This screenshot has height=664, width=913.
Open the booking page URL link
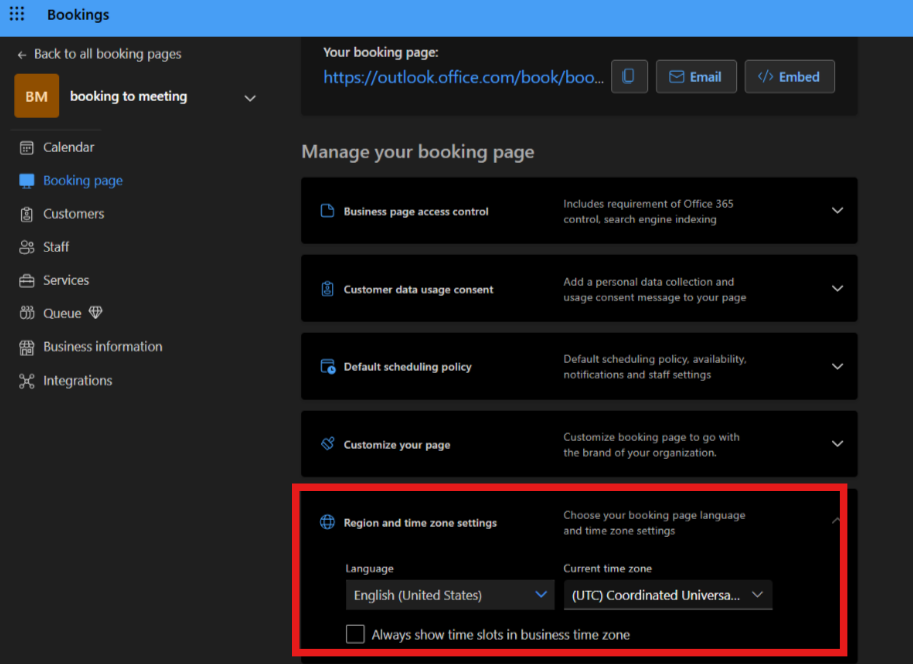(x=463, y=77)
